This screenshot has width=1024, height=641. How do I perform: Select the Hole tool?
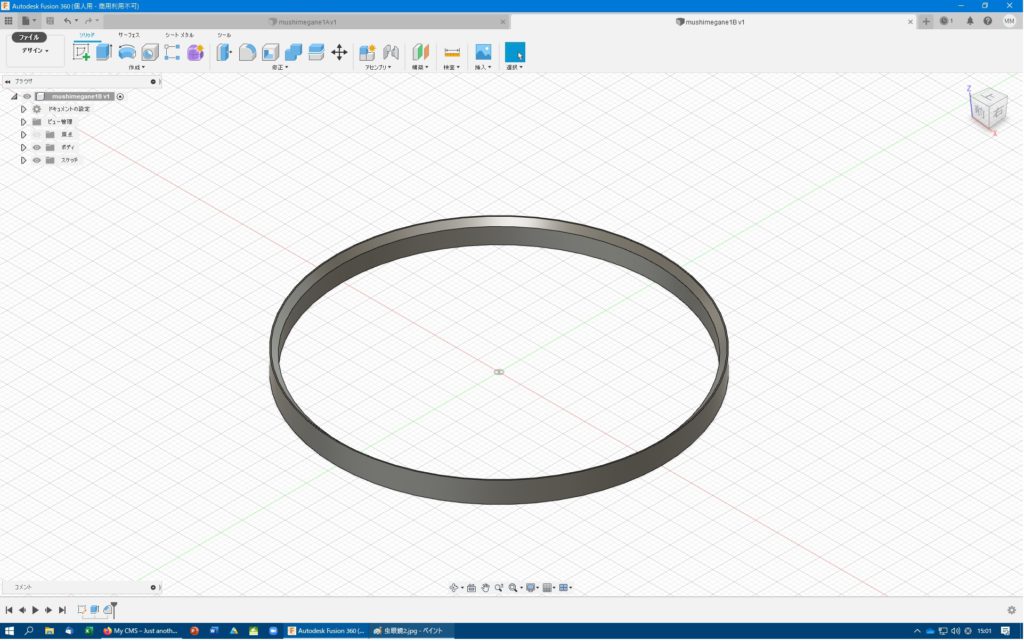click(150, 52)
